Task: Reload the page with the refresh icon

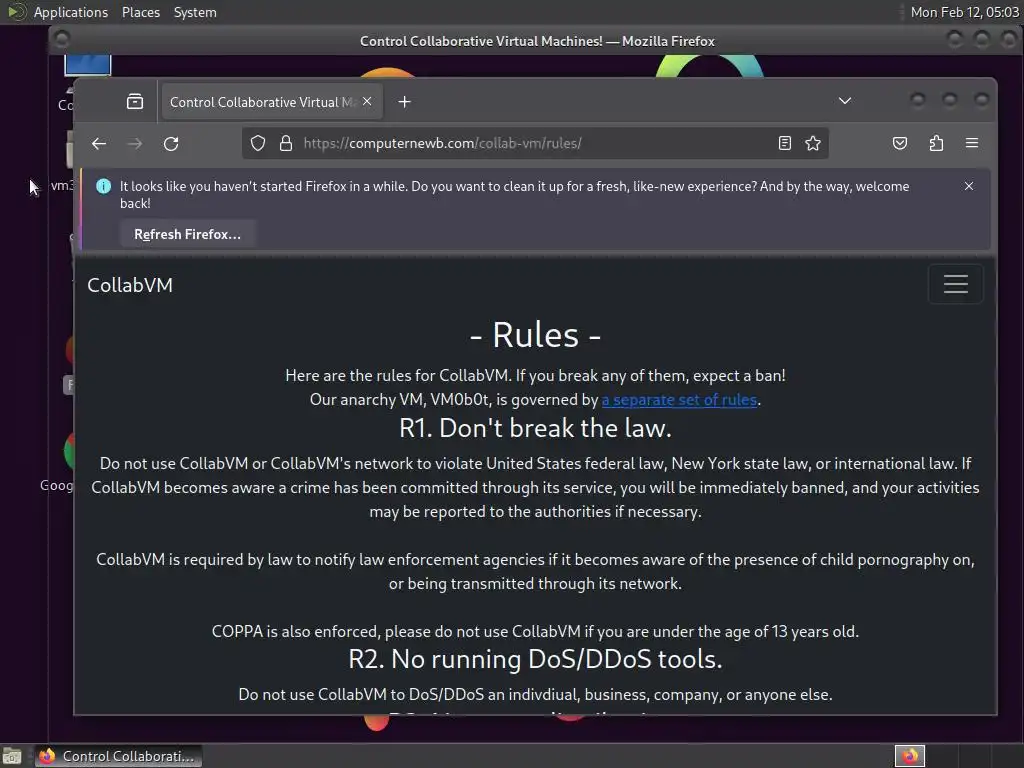Action: [x=171, y=144]
